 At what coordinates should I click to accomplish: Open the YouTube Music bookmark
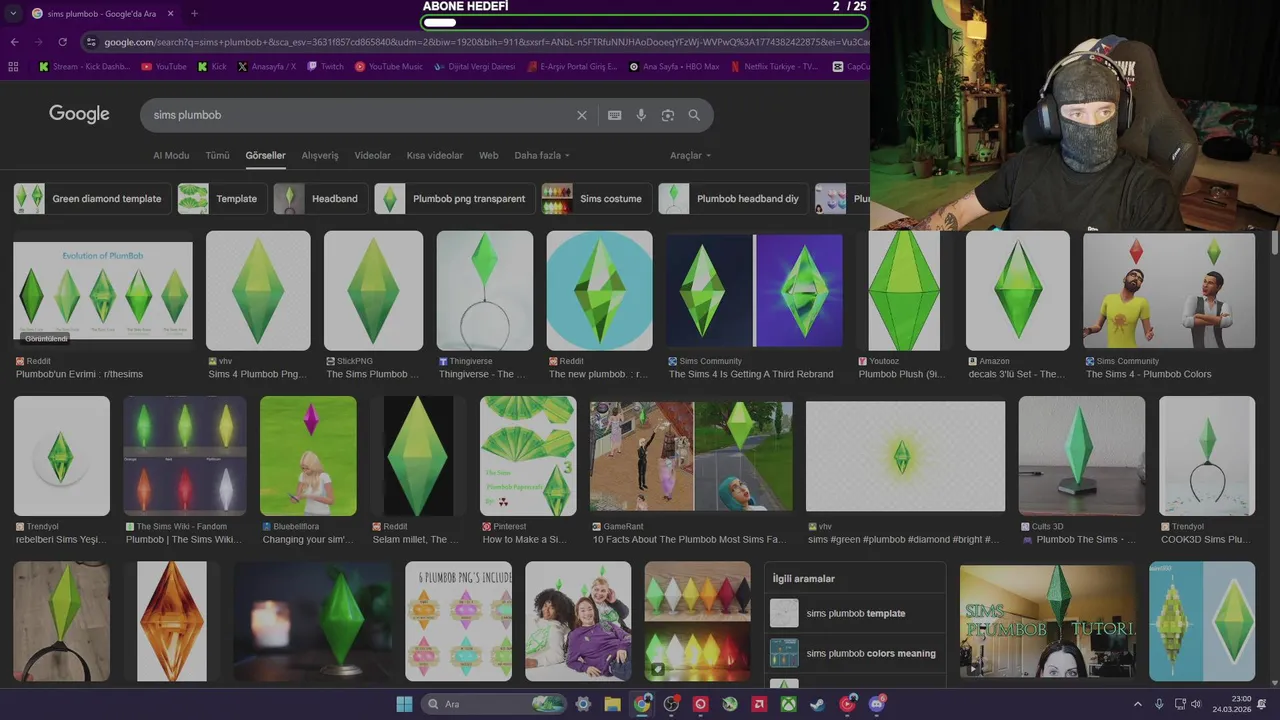(x=389, y=67)
